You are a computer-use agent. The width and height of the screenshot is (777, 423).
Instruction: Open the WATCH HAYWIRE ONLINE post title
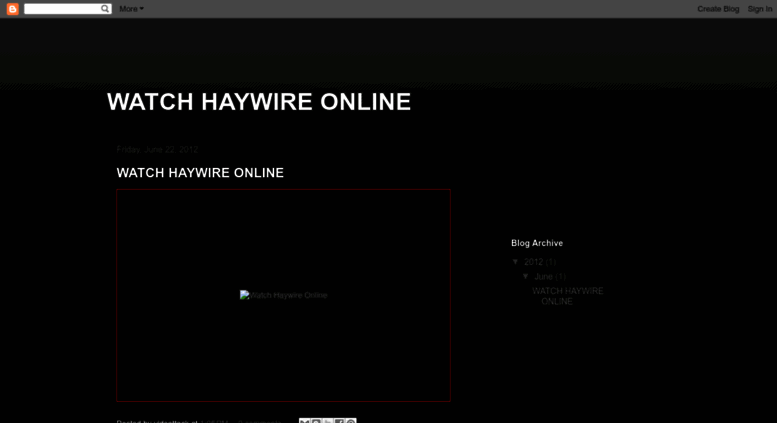[x=200, y=173]
